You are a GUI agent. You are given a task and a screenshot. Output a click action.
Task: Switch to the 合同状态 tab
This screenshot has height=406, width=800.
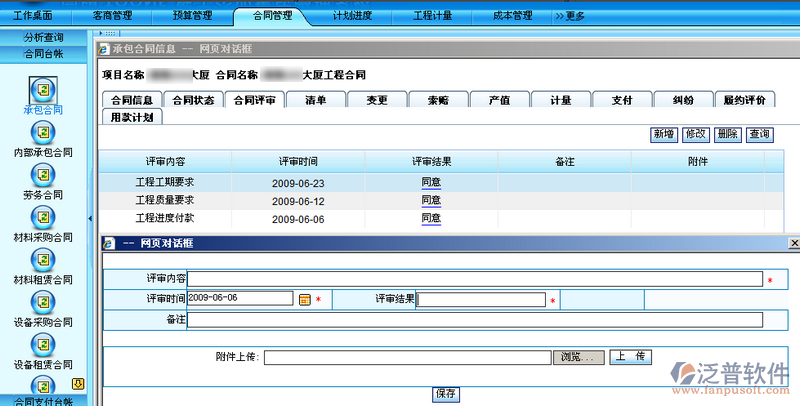(x=192, y=100)
